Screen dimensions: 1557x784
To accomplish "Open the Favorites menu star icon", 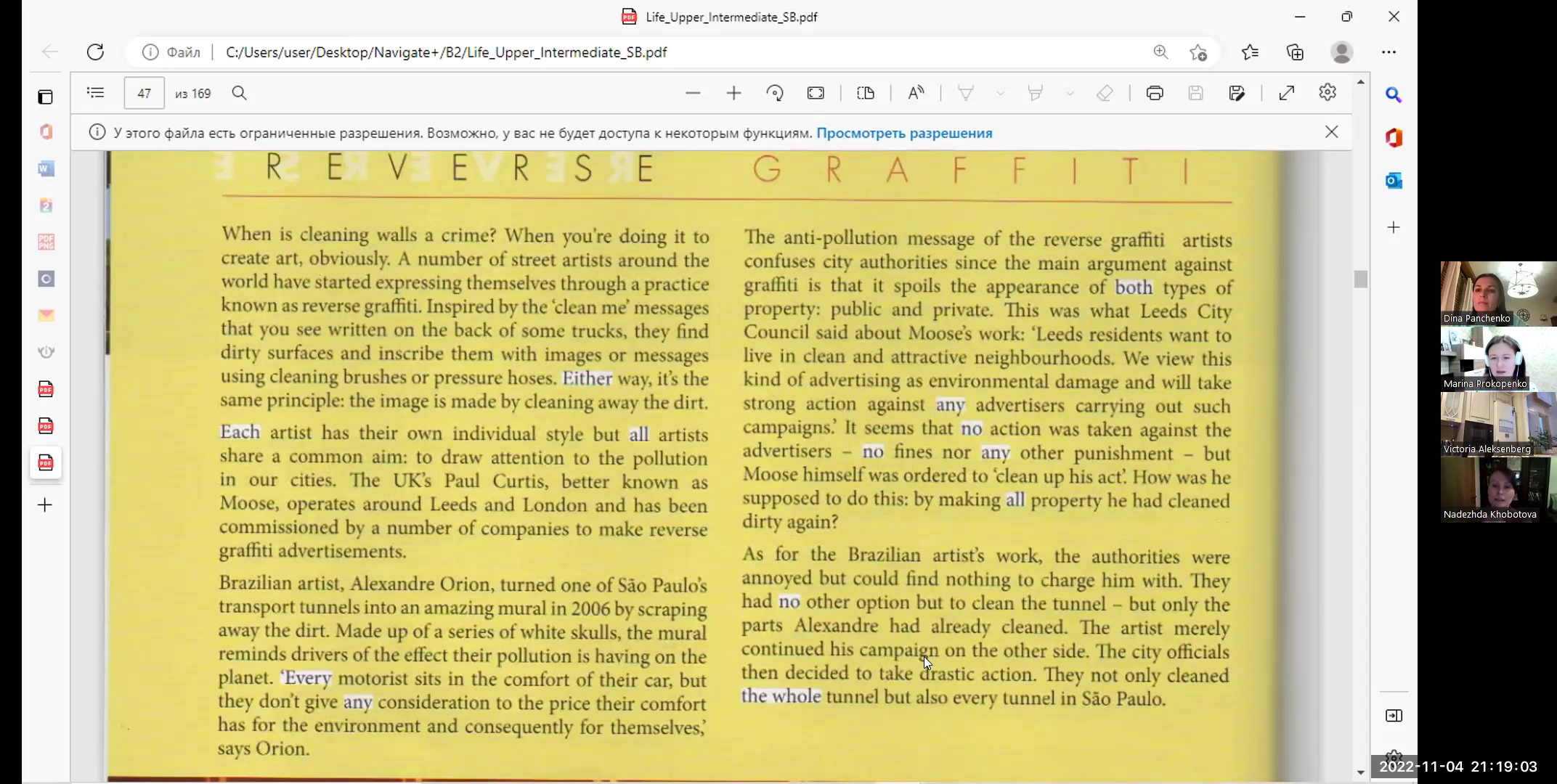I will pos(1250,52).
